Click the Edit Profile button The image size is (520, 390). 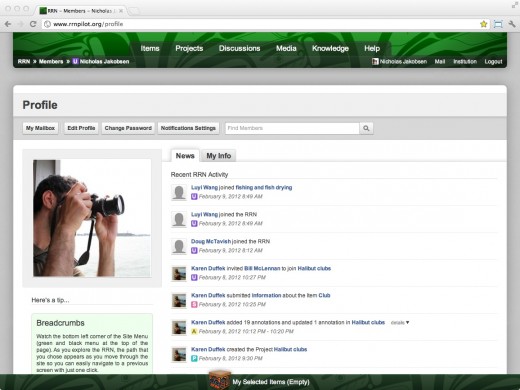[x=81, y=128]
